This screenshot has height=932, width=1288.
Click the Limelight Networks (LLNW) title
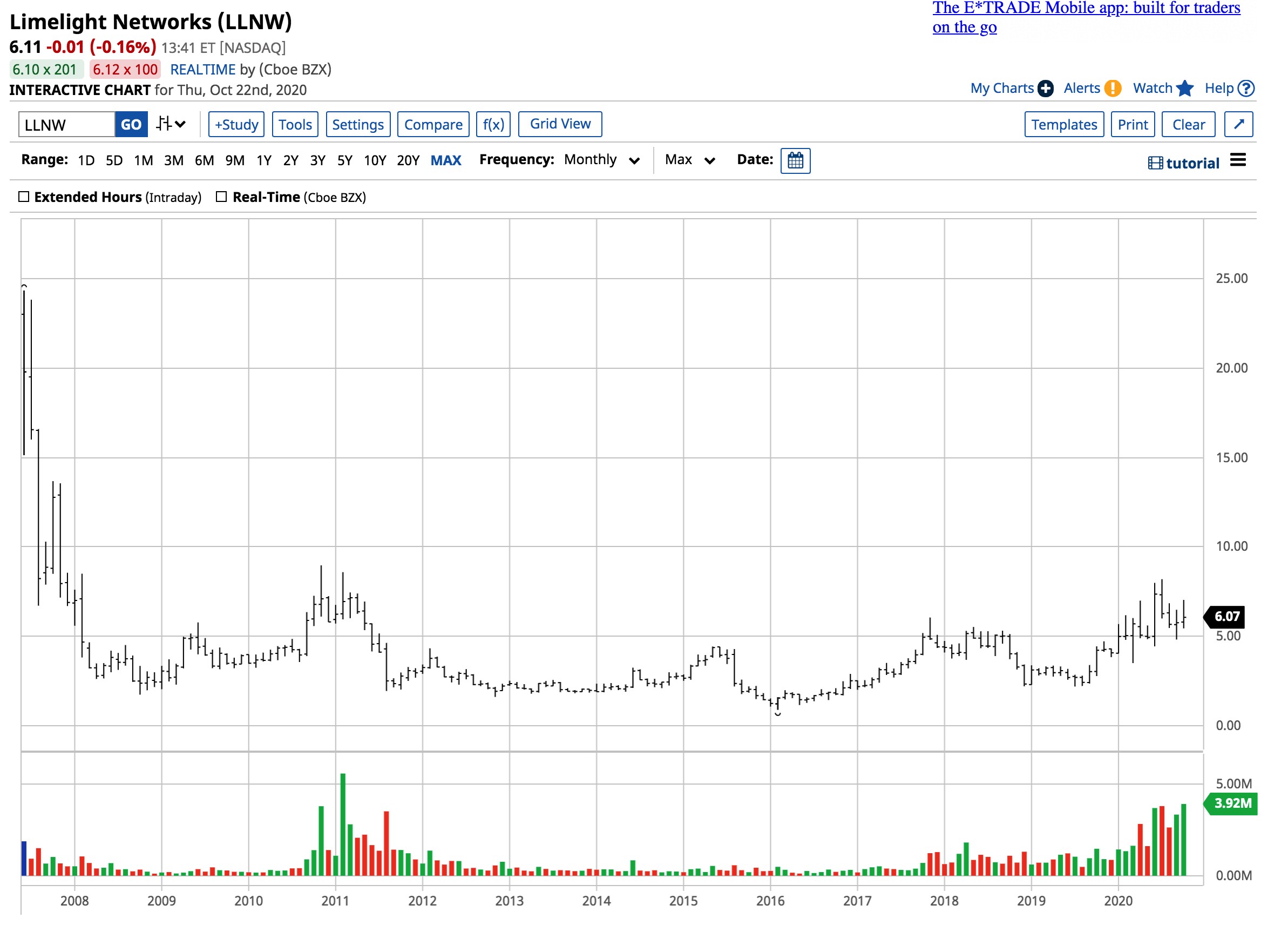pyautogui.click(x=151, y=22)
